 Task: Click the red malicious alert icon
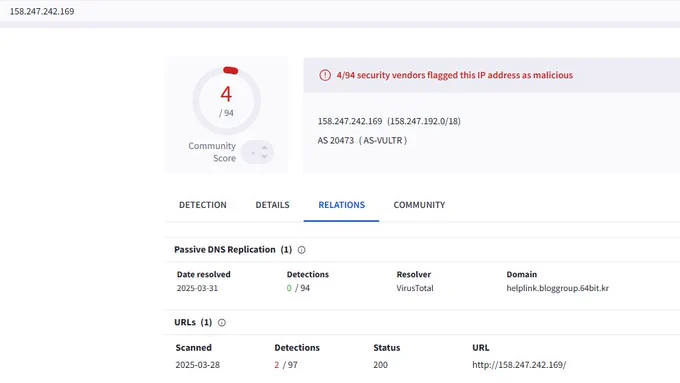point(325,75)
